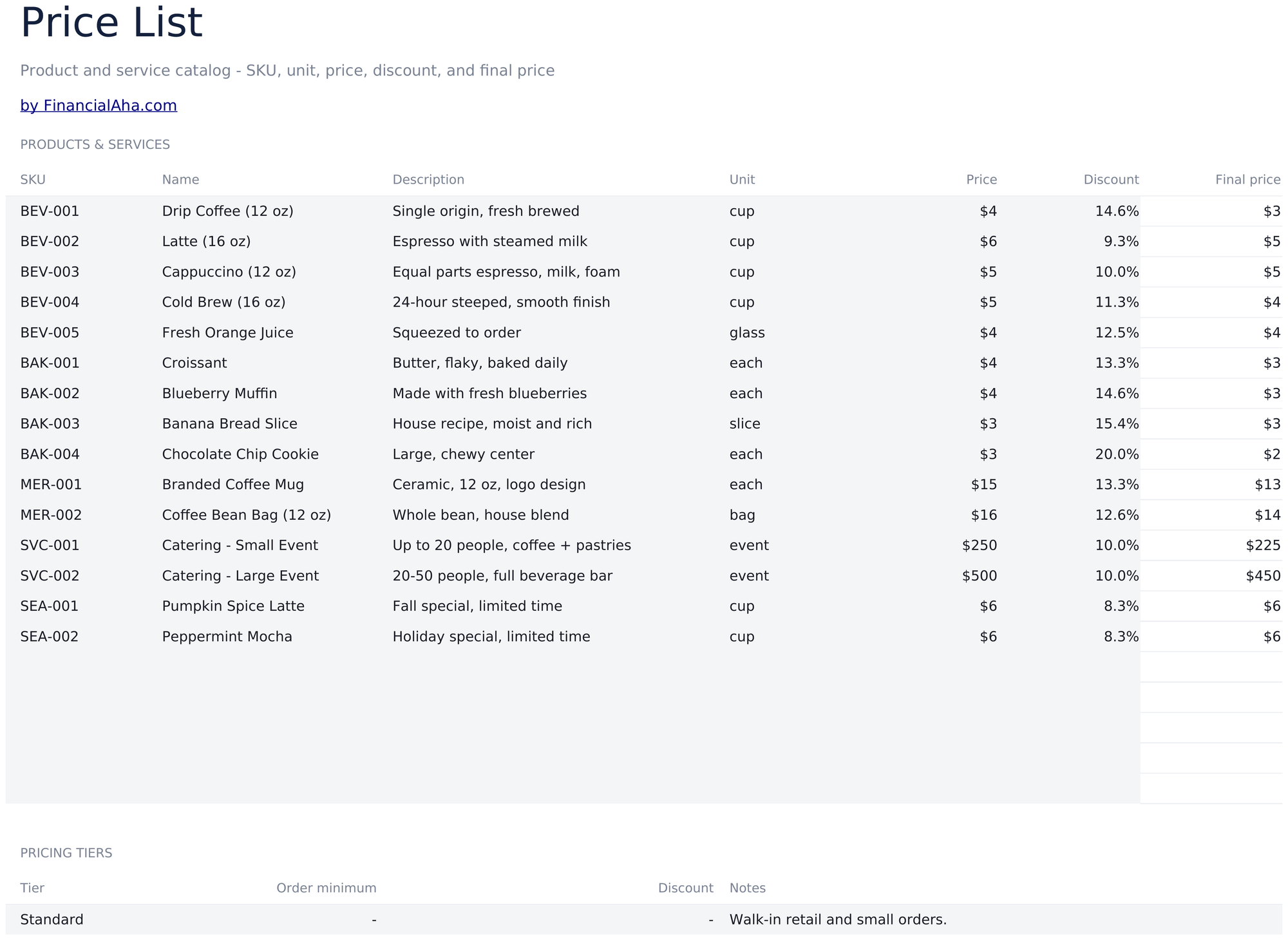Screen dimensions: 1288x940
Task: Select 'Peppermint Mocha' name cell
Action: click(227, 637)
